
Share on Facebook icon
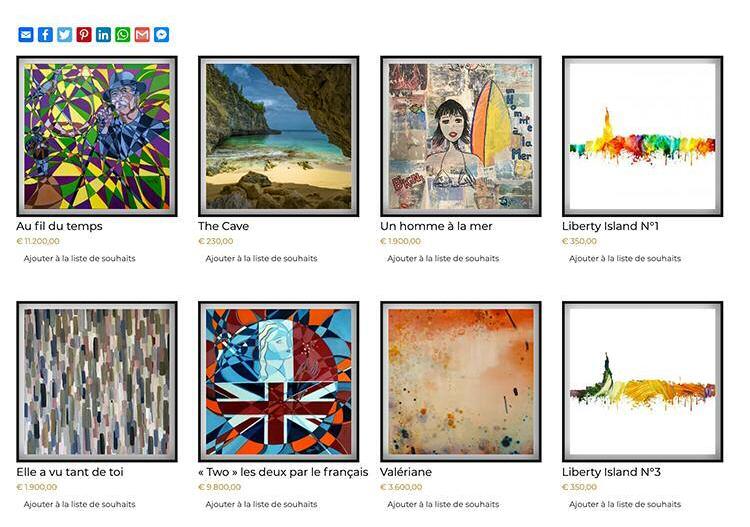click(45, 34)
